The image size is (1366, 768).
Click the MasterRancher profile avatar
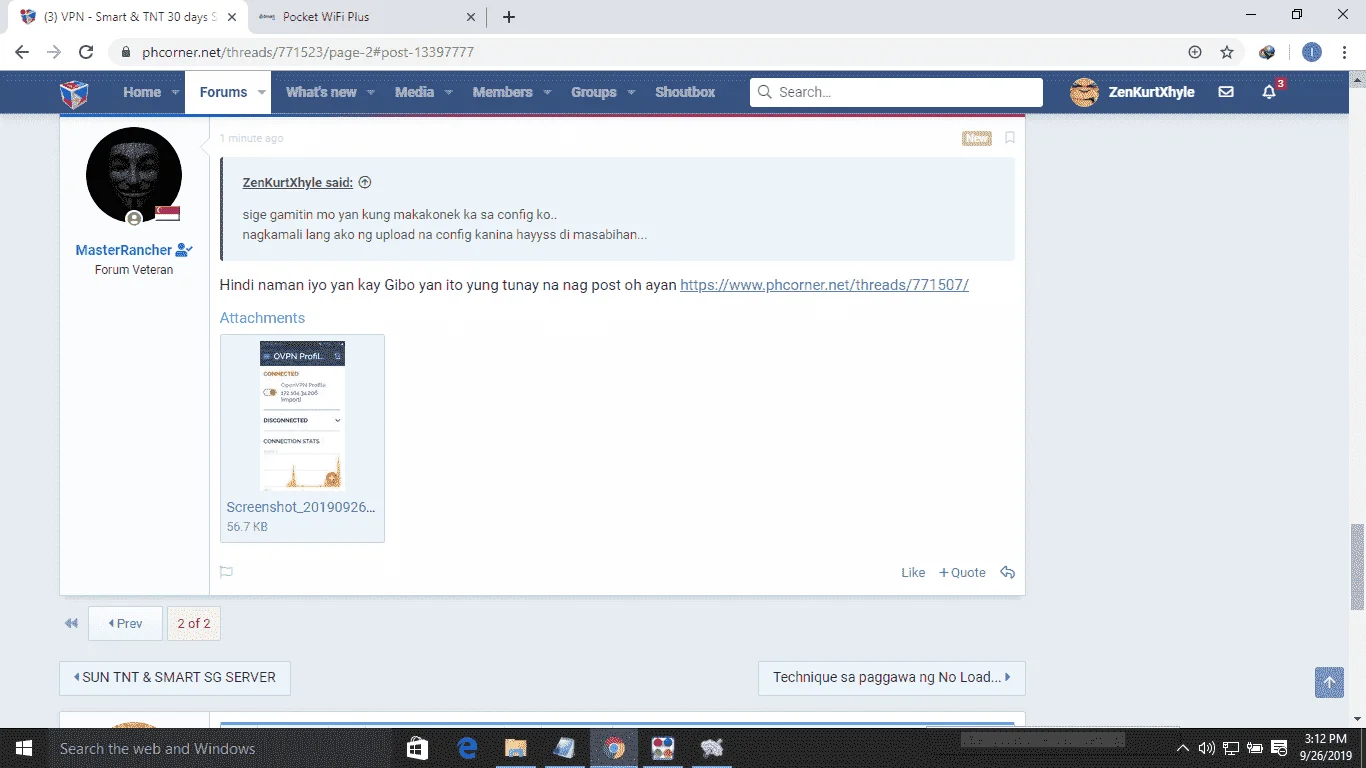[134, 175]
